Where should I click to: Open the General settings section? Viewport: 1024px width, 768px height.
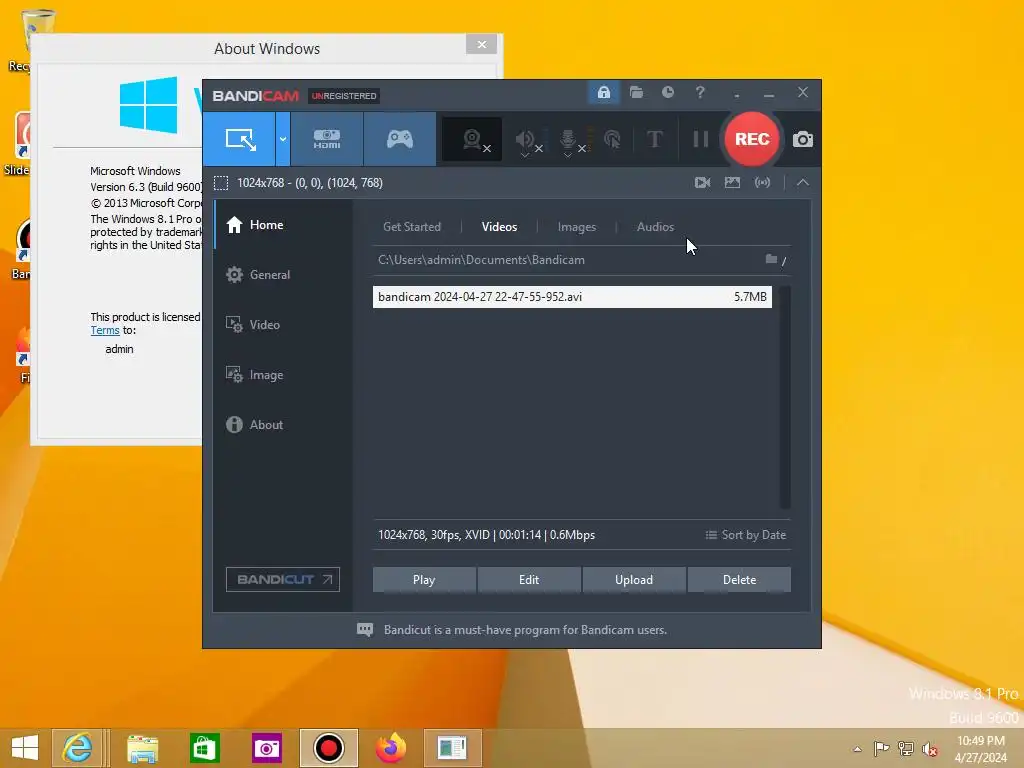coord(283,275)
